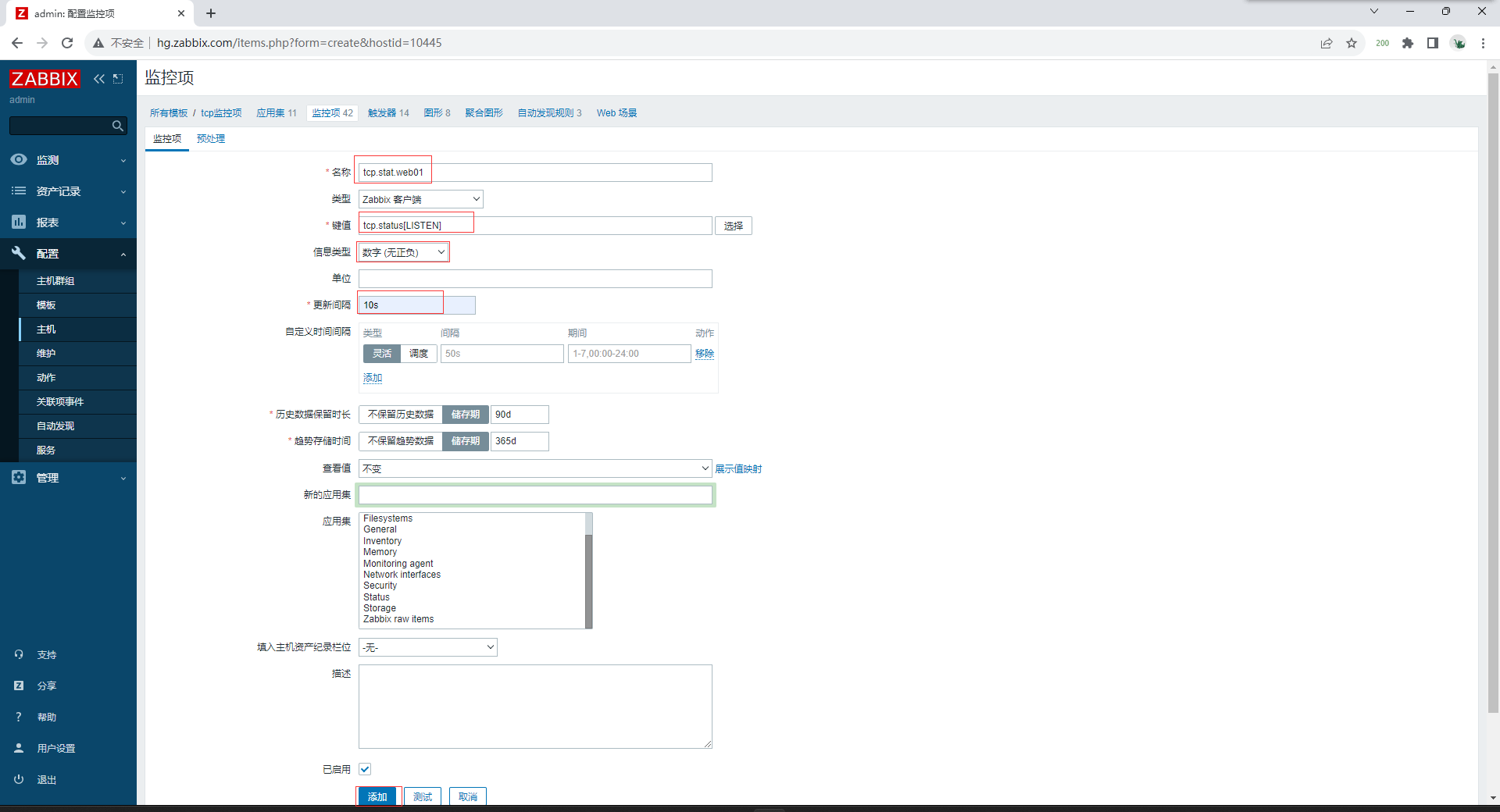This screenshot has height=812, width=1500.
Task: Bookmark this page with star icon
Action: click(x=1352, y=43)
